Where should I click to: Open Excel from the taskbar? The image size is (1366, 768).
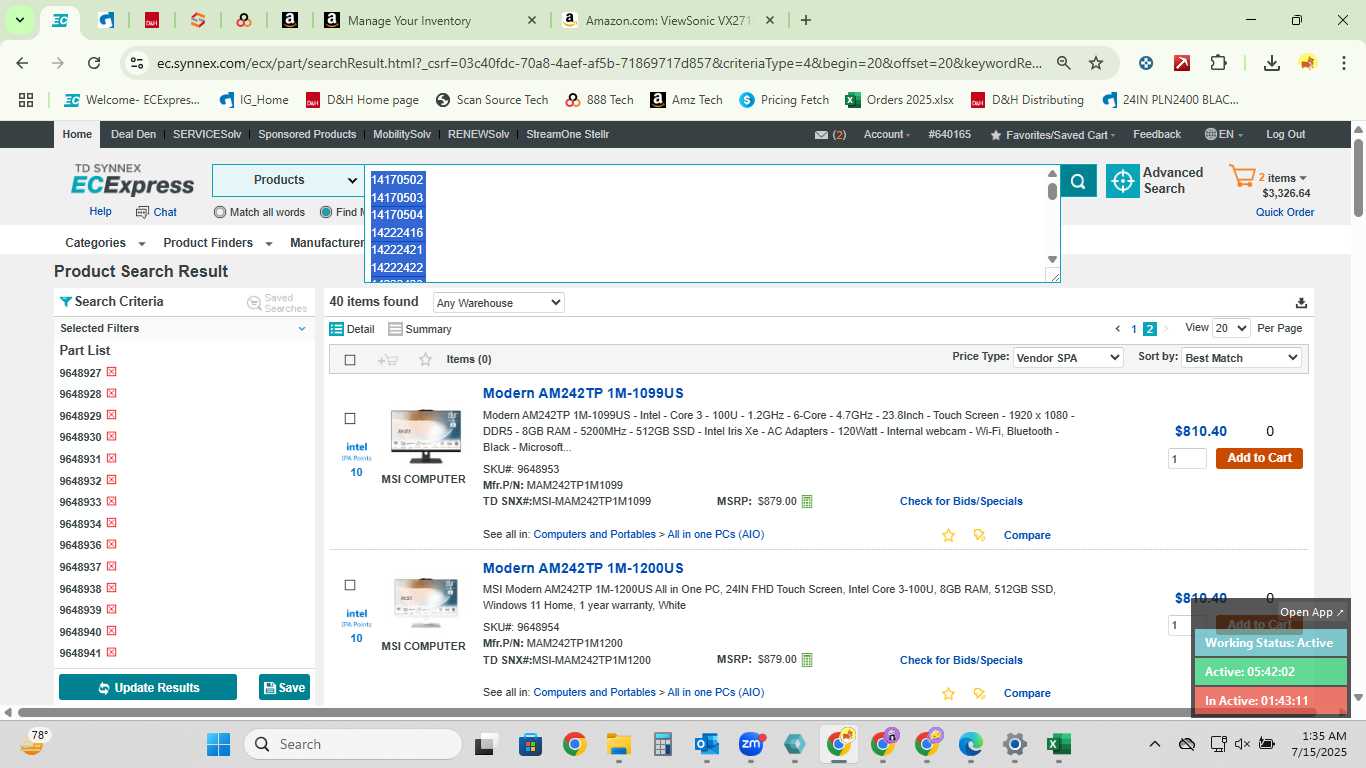pyautogui.click(x=1058, y=744)
